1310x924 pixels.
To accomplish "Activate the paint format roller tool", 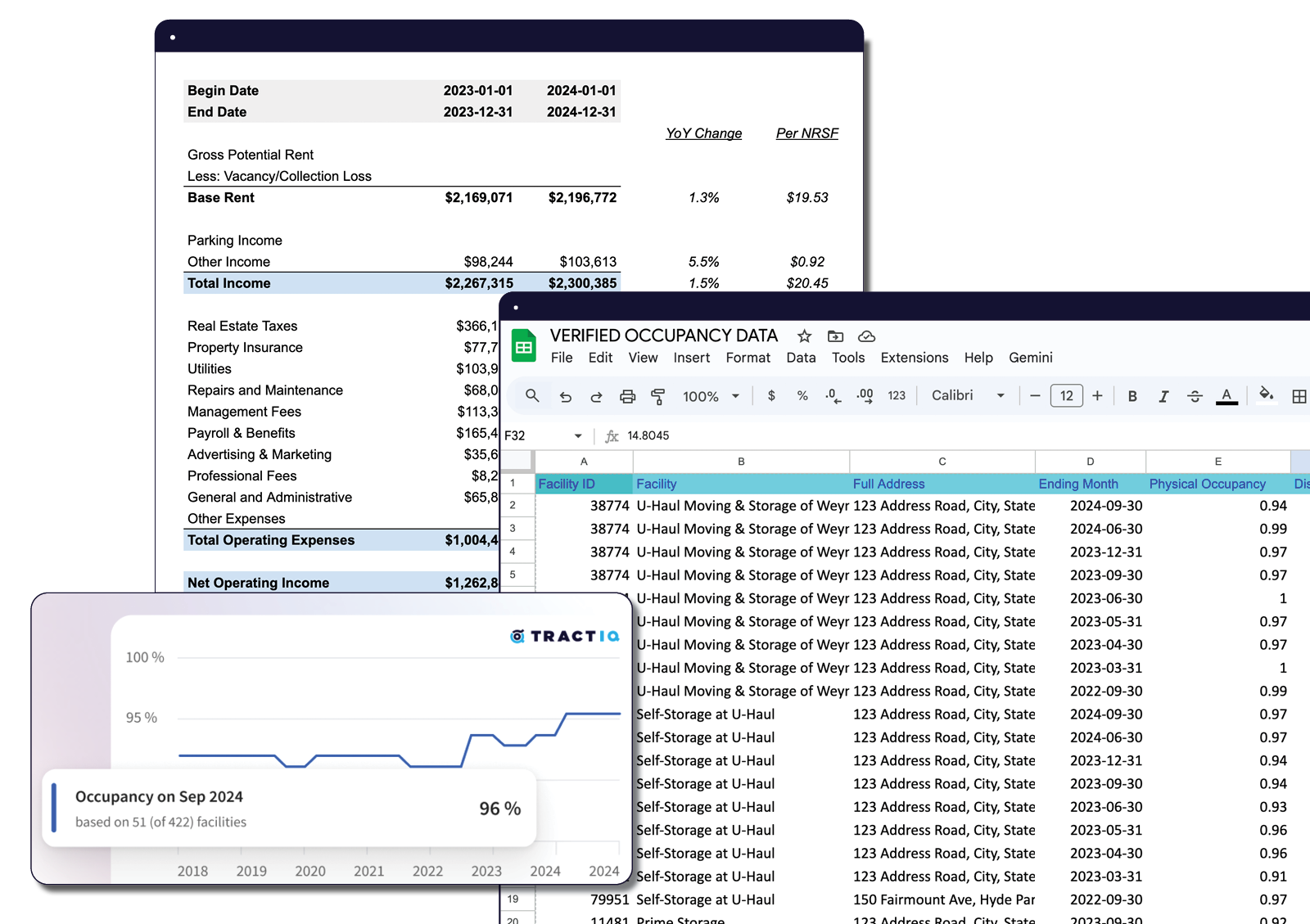I will pos(657,396).
